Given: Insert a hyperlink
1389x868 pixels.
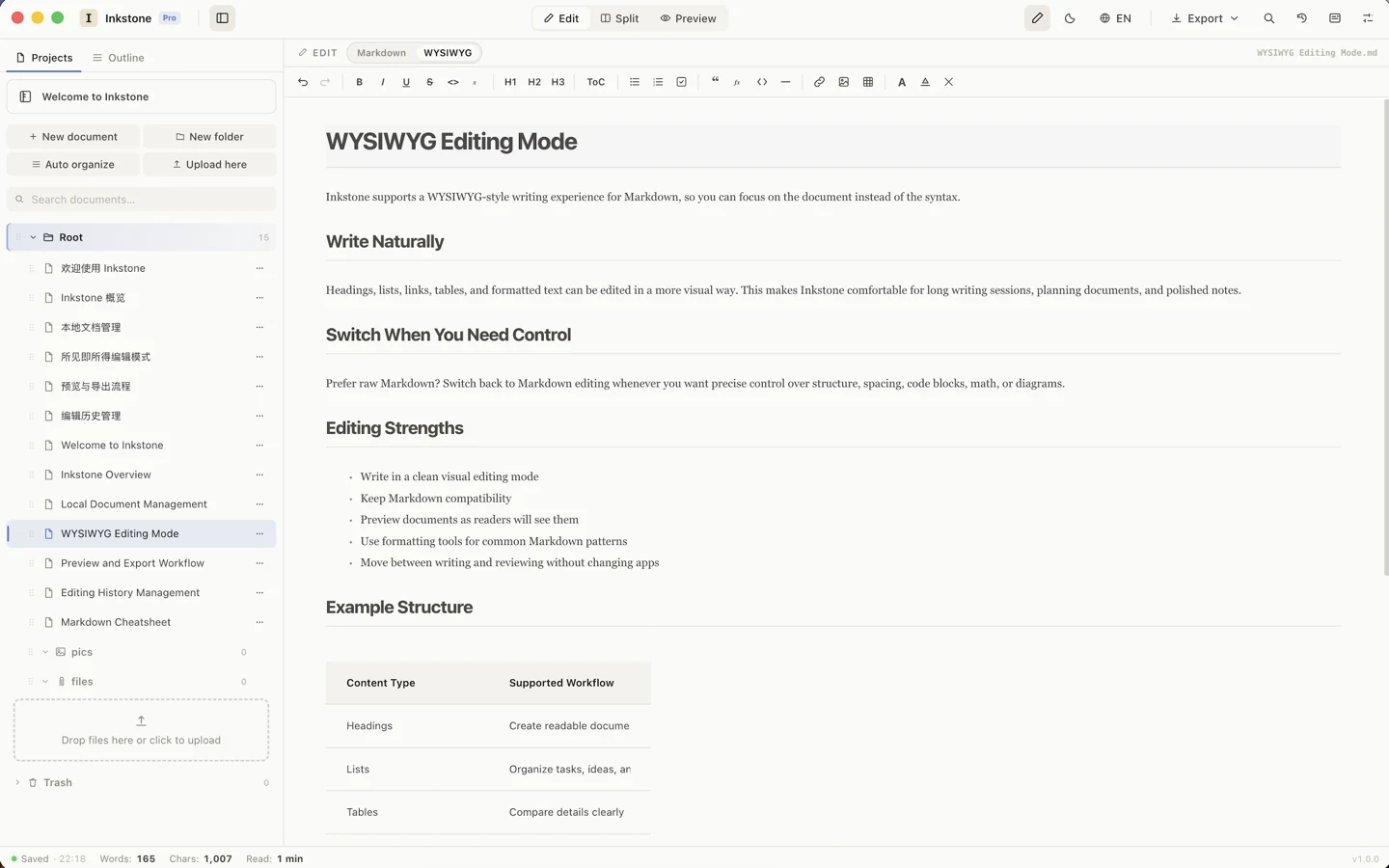Looking at the screenshot, I should [819, 82].
